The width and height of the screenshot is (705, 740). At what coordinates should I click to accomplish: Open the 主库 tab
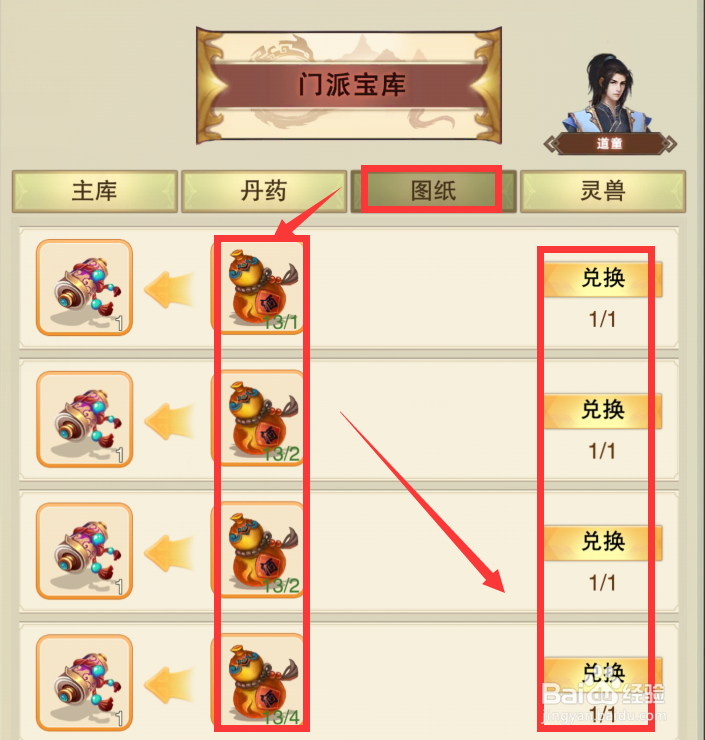click(x=95, y=192)
